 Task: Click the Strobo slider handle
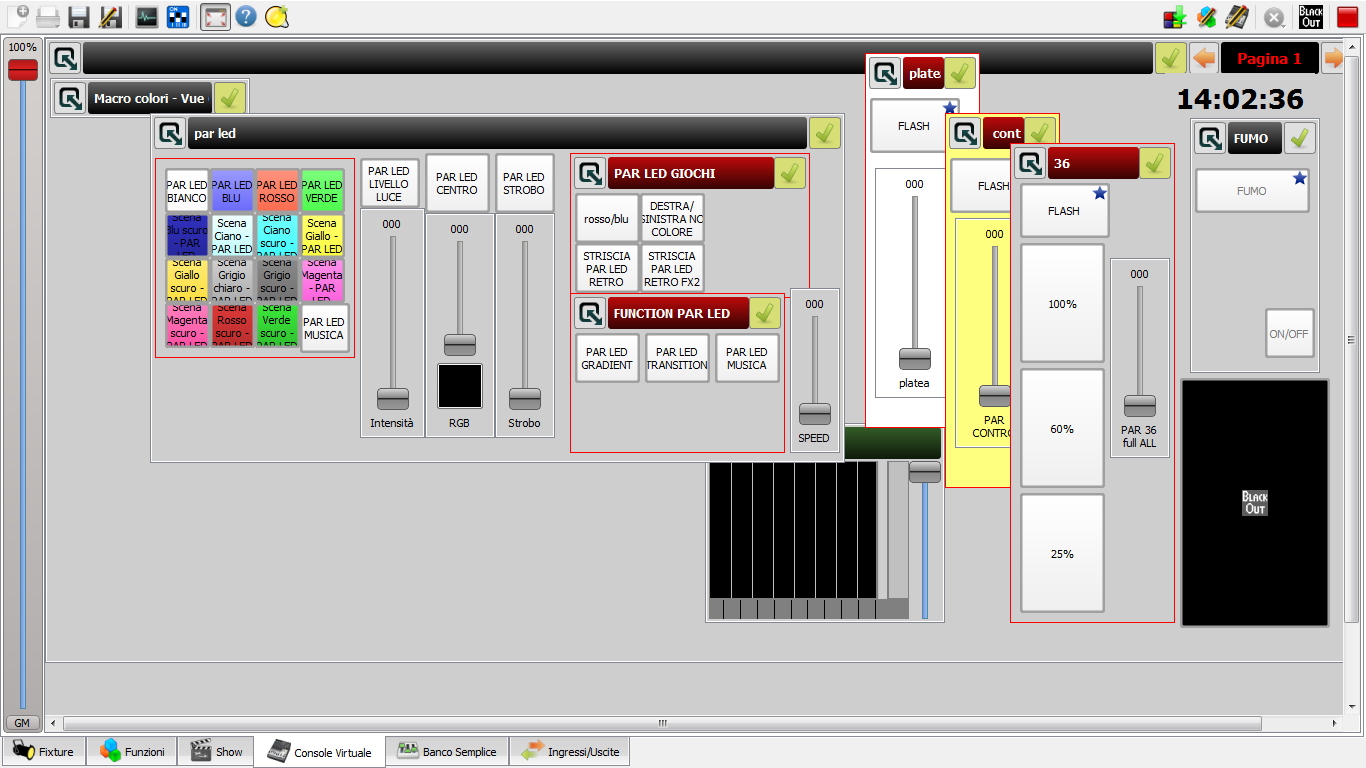click(525, 398)
